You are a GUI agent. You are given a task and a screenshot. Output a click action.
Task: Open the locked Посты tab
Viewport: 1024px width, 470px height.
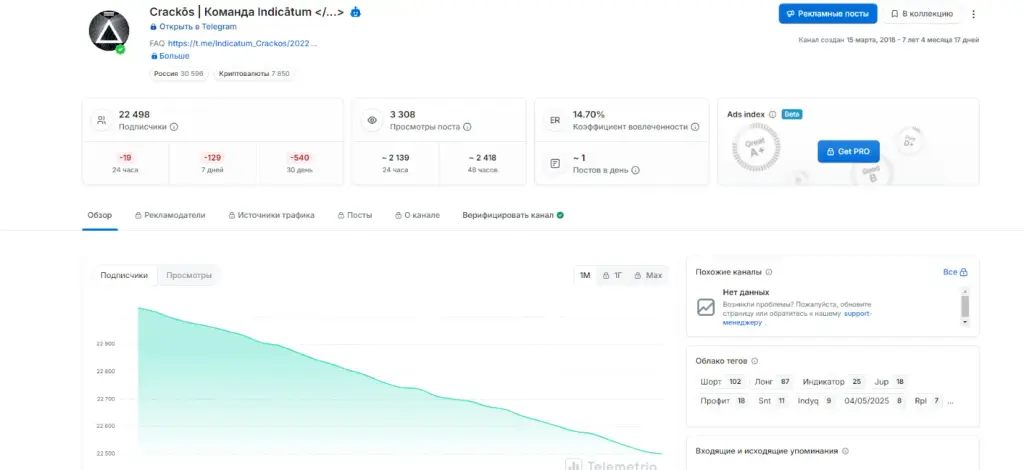pos(355,215)
